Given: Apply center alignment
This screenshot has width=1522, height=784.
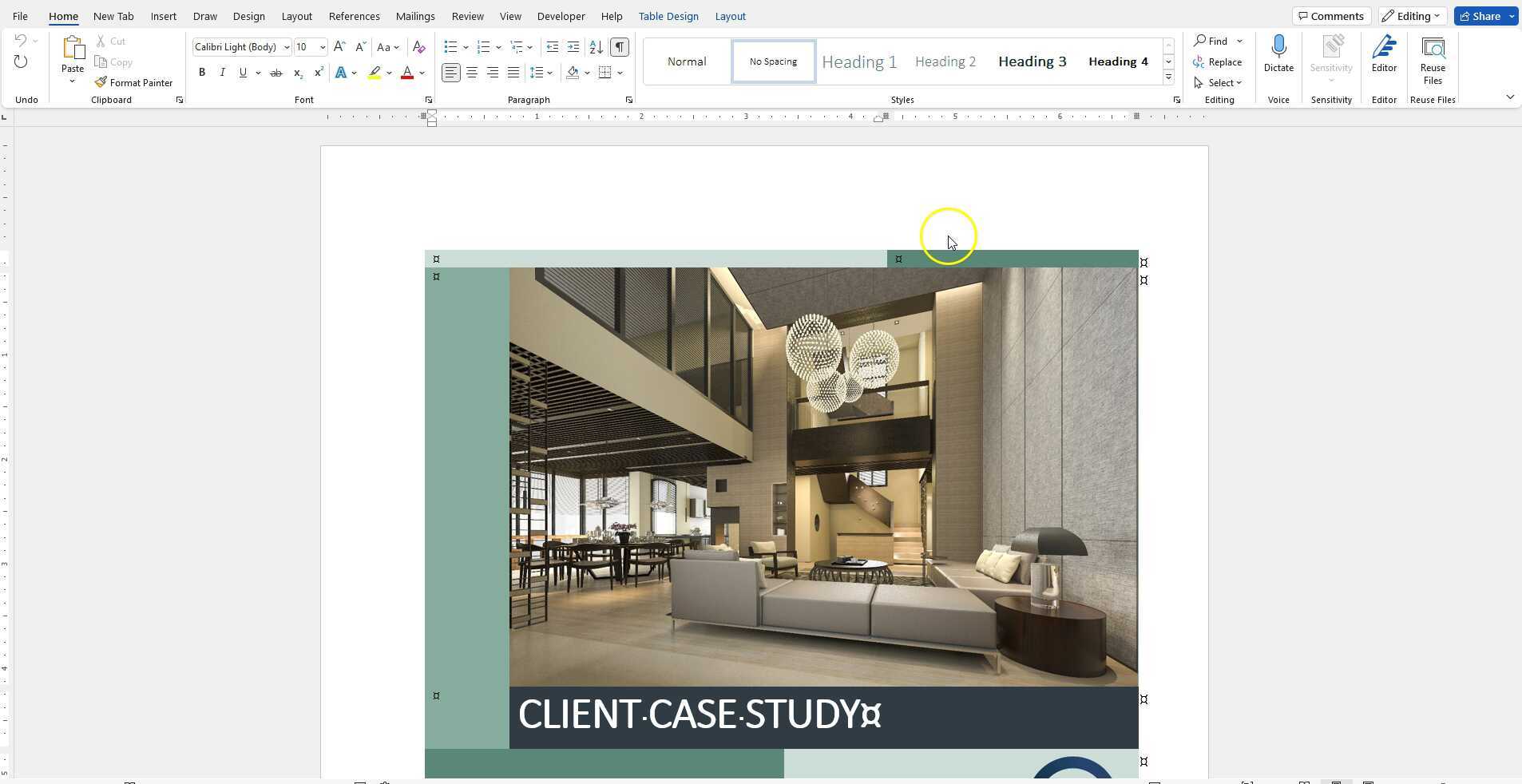Looking at the screenshot, I should point(472,73).
